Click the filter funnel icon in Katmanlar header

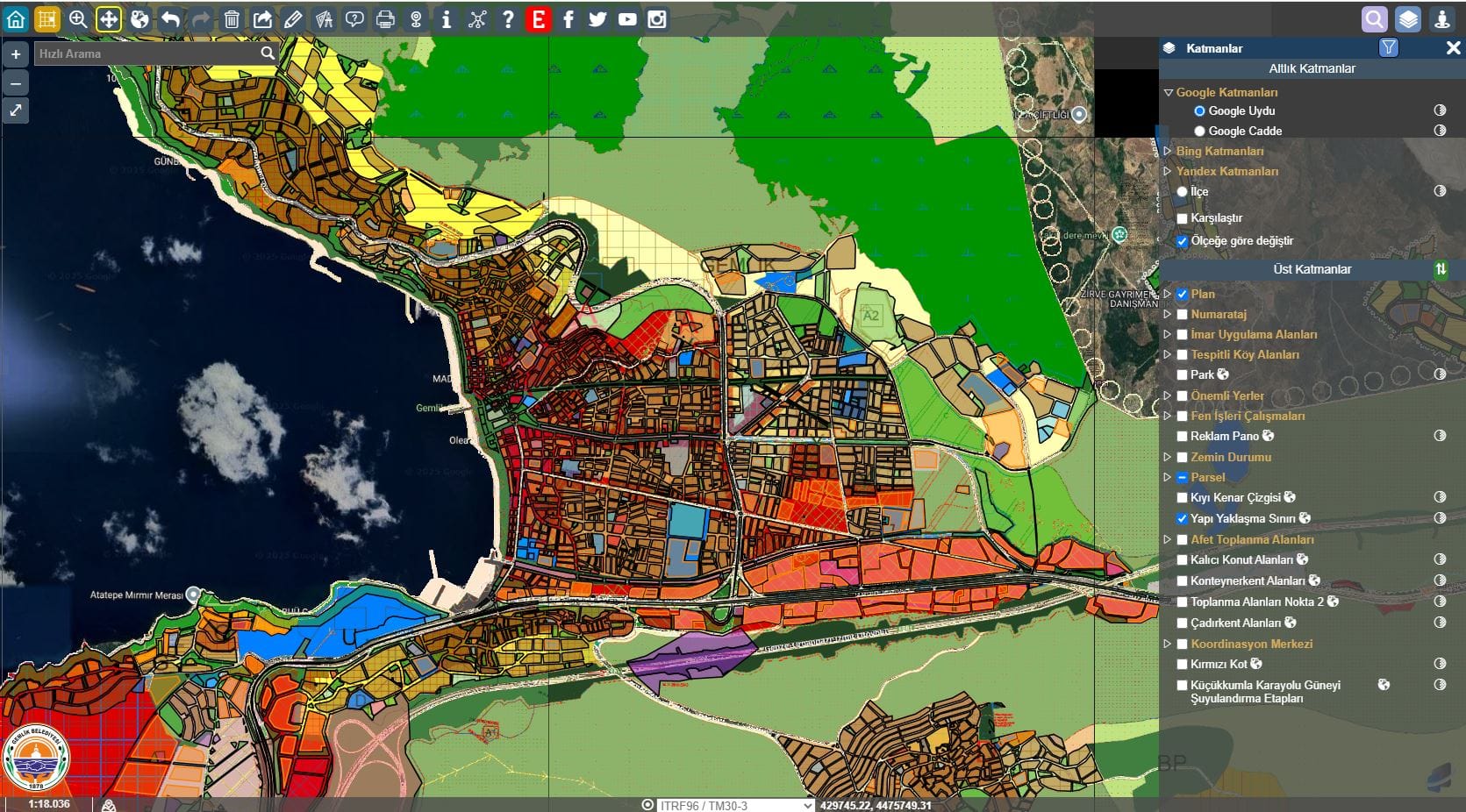coord(1389,48)
